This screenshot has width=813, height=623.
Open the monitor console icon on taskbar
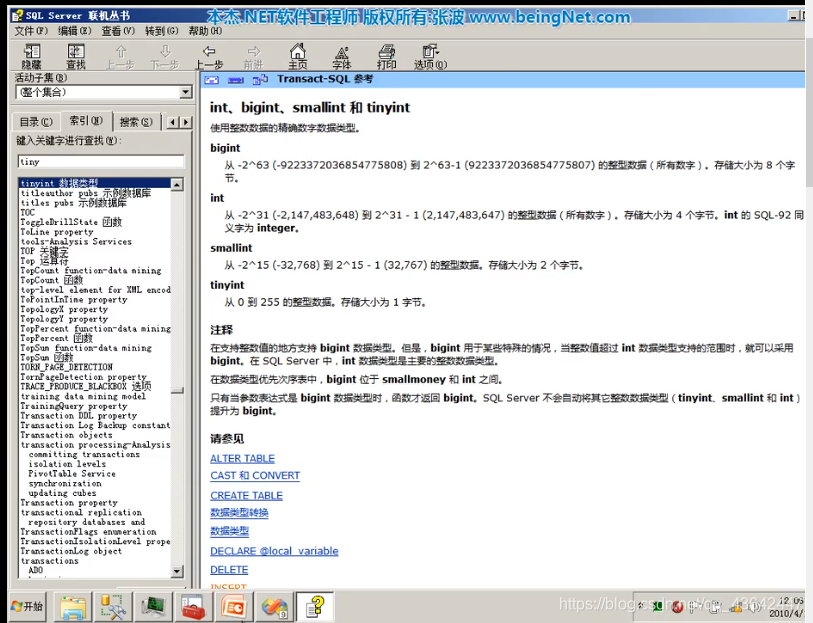(x=153, y=606)
